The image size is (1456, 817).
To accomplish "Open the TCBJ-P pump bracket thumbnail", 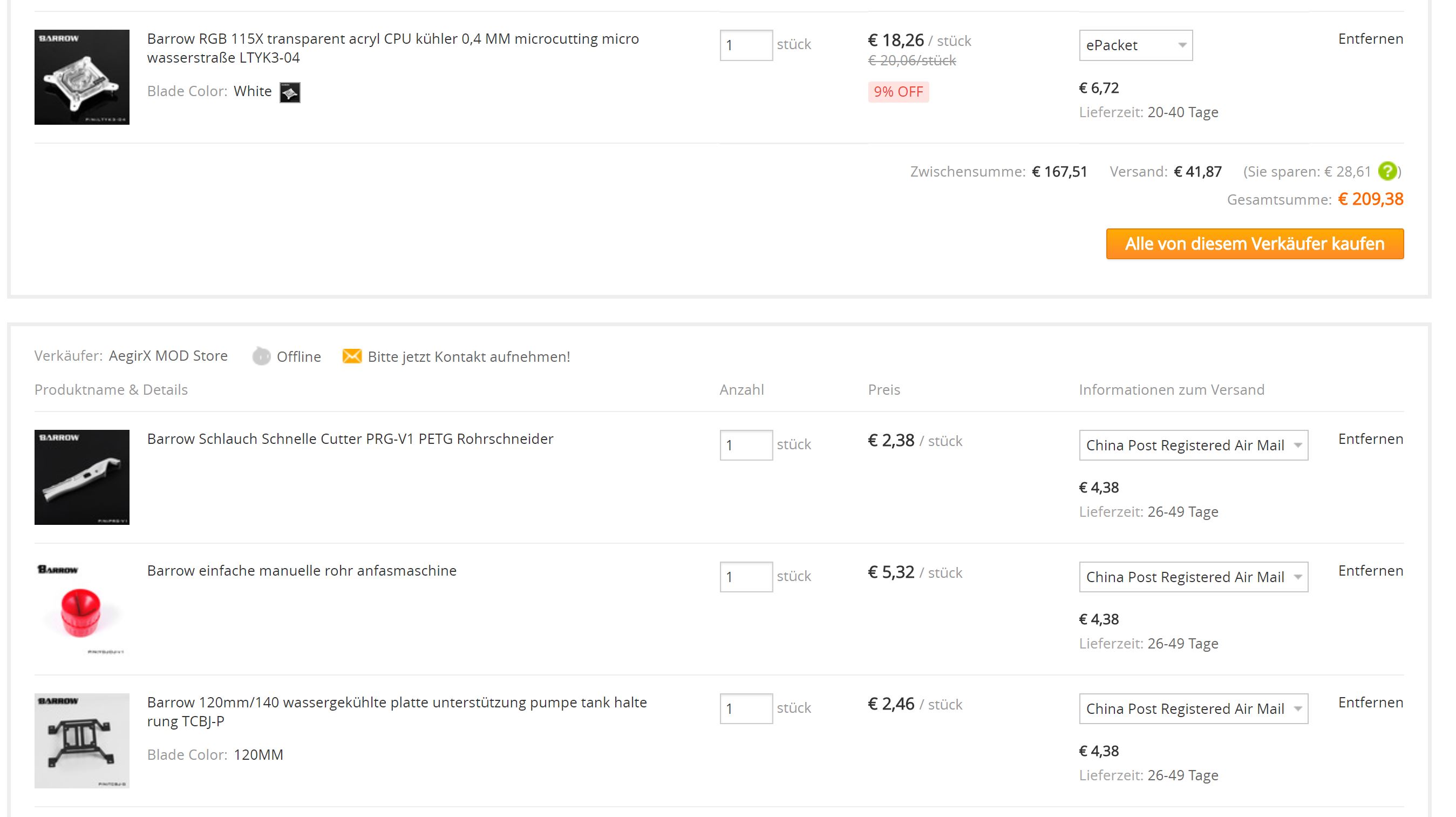I will tap(82, 740).
